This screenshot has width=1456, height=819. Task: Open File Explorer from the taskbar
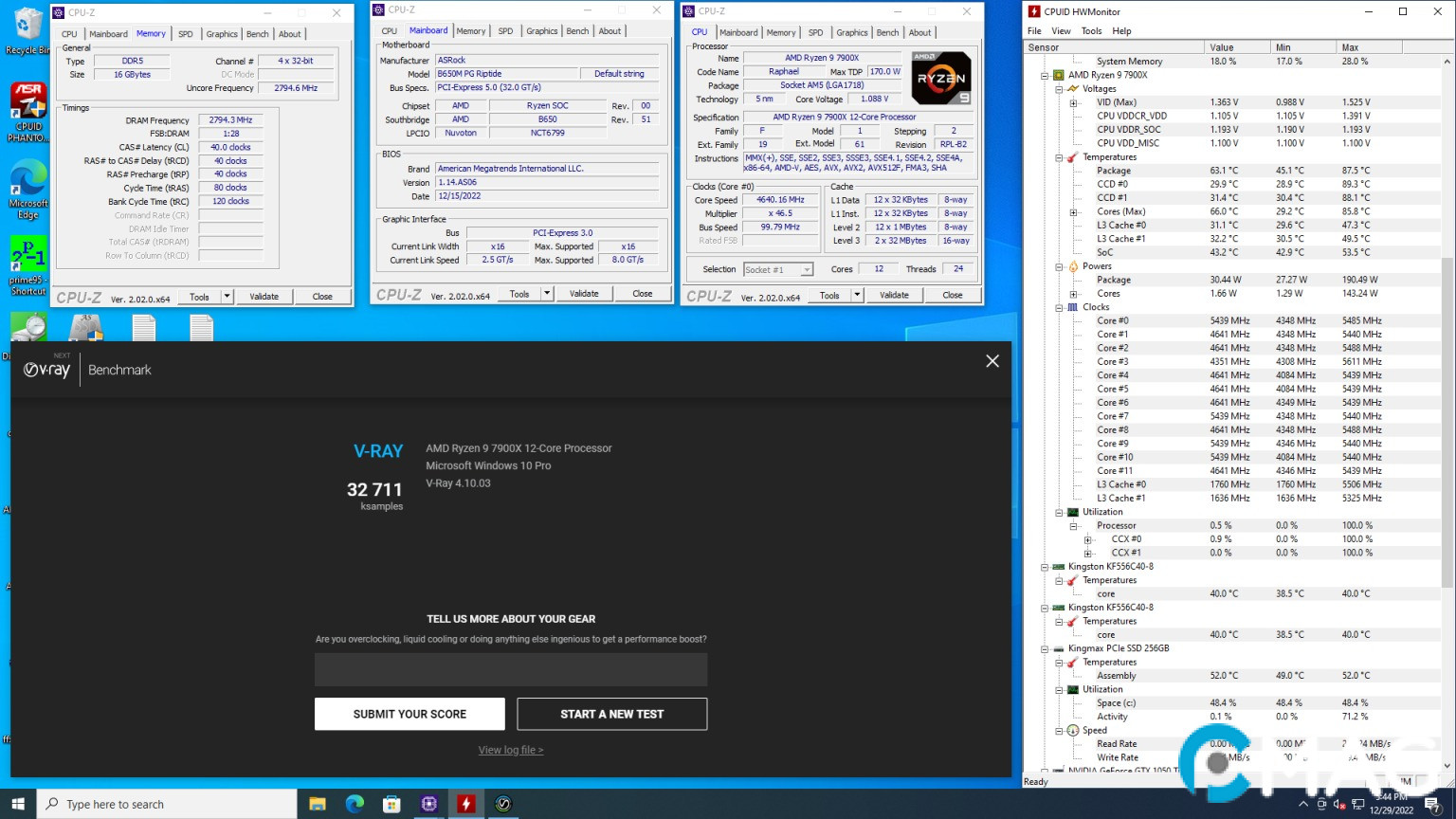pos(317,803)
